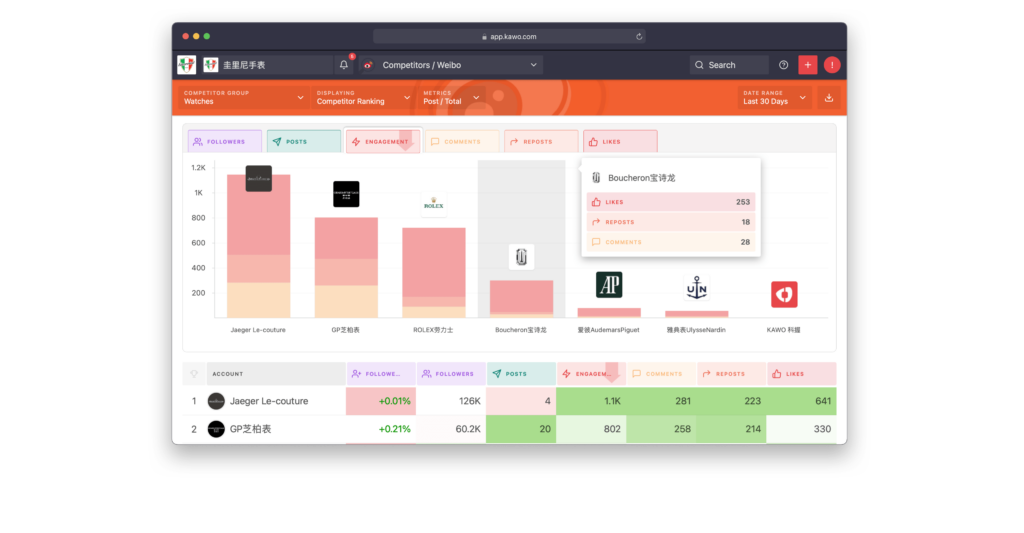Screen dimensions: 1024x533
Task: Click Jaeger Le-couture account name in table
Action: pyautogui.click(x=269, y=401)
